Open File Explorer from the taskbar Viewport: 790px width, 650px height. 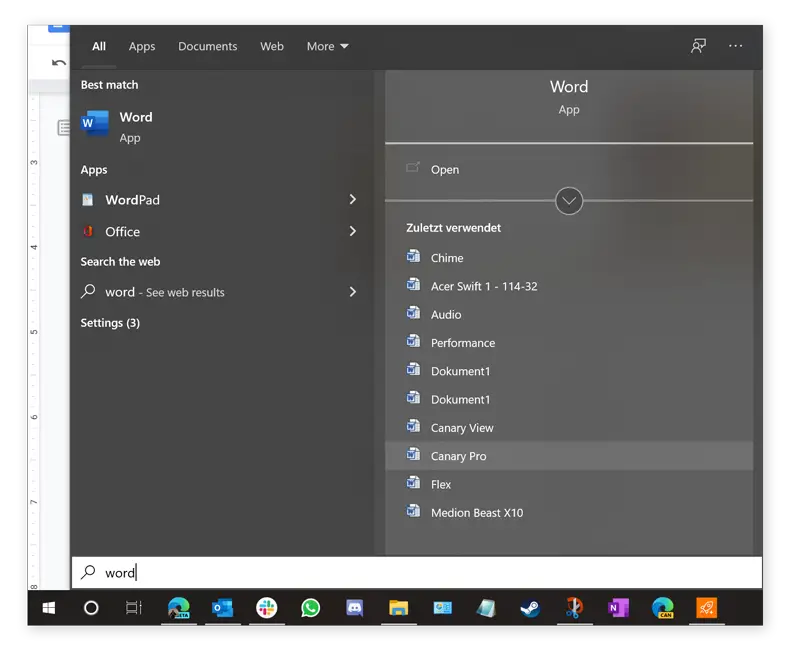[x=399, y=608]
